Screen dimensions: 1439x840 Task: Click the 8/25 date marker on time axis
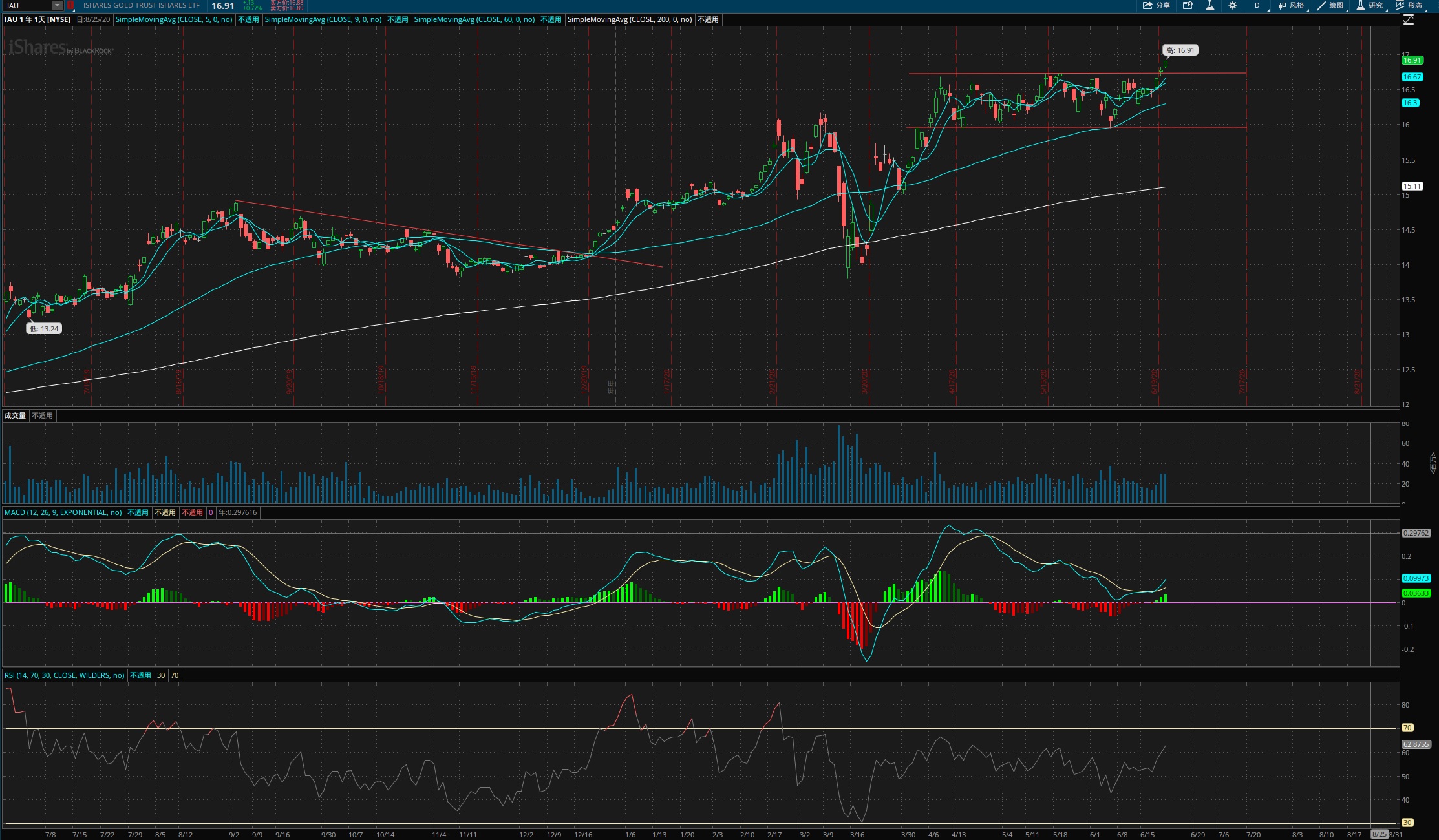pos(1380,834)
